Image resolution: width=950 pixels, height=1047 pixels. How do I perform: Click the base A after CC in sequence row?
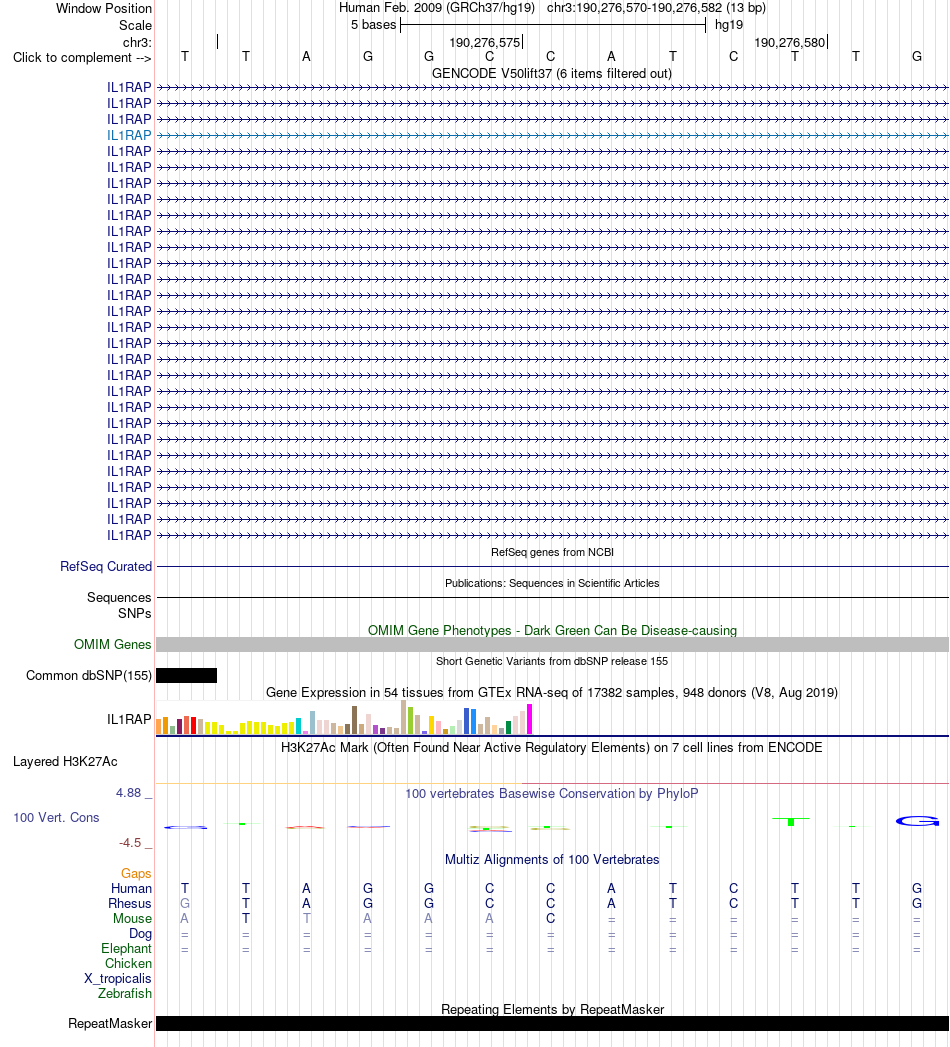611,57
